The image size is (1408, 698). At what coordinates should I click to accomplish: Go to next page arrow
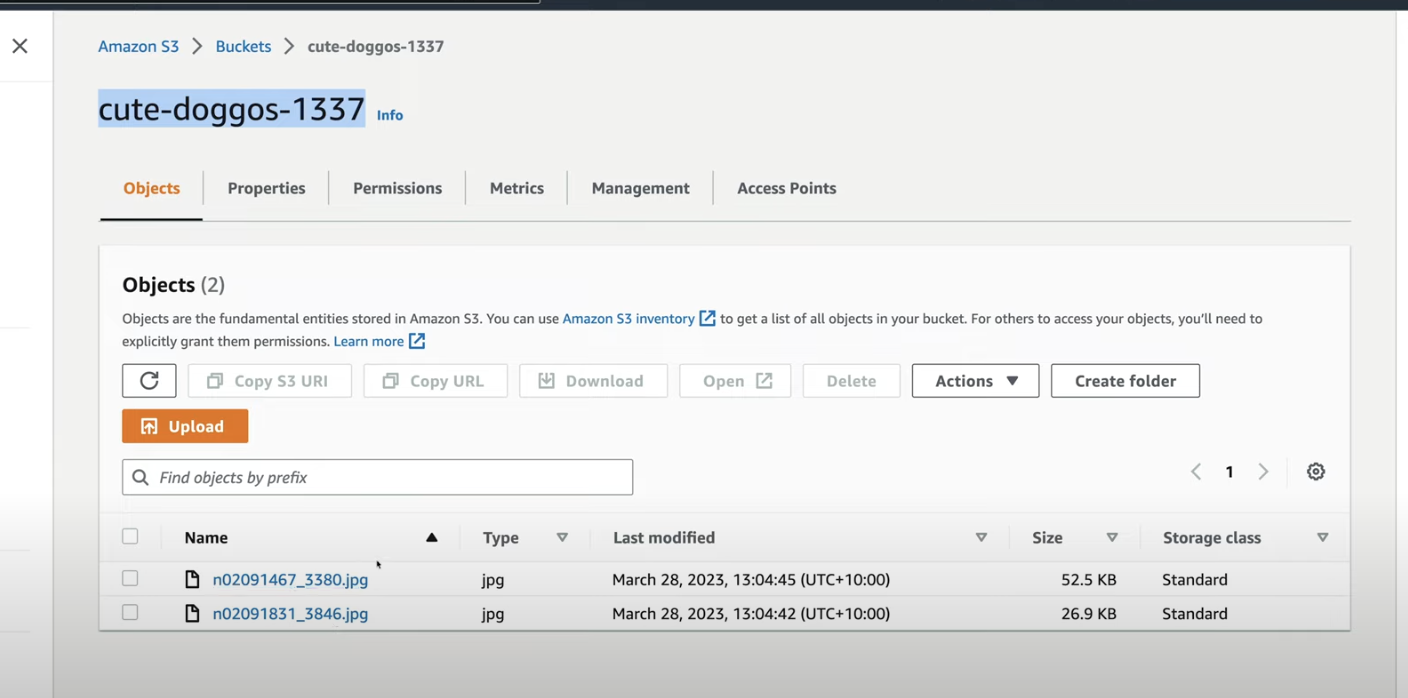click(1263, 472)
